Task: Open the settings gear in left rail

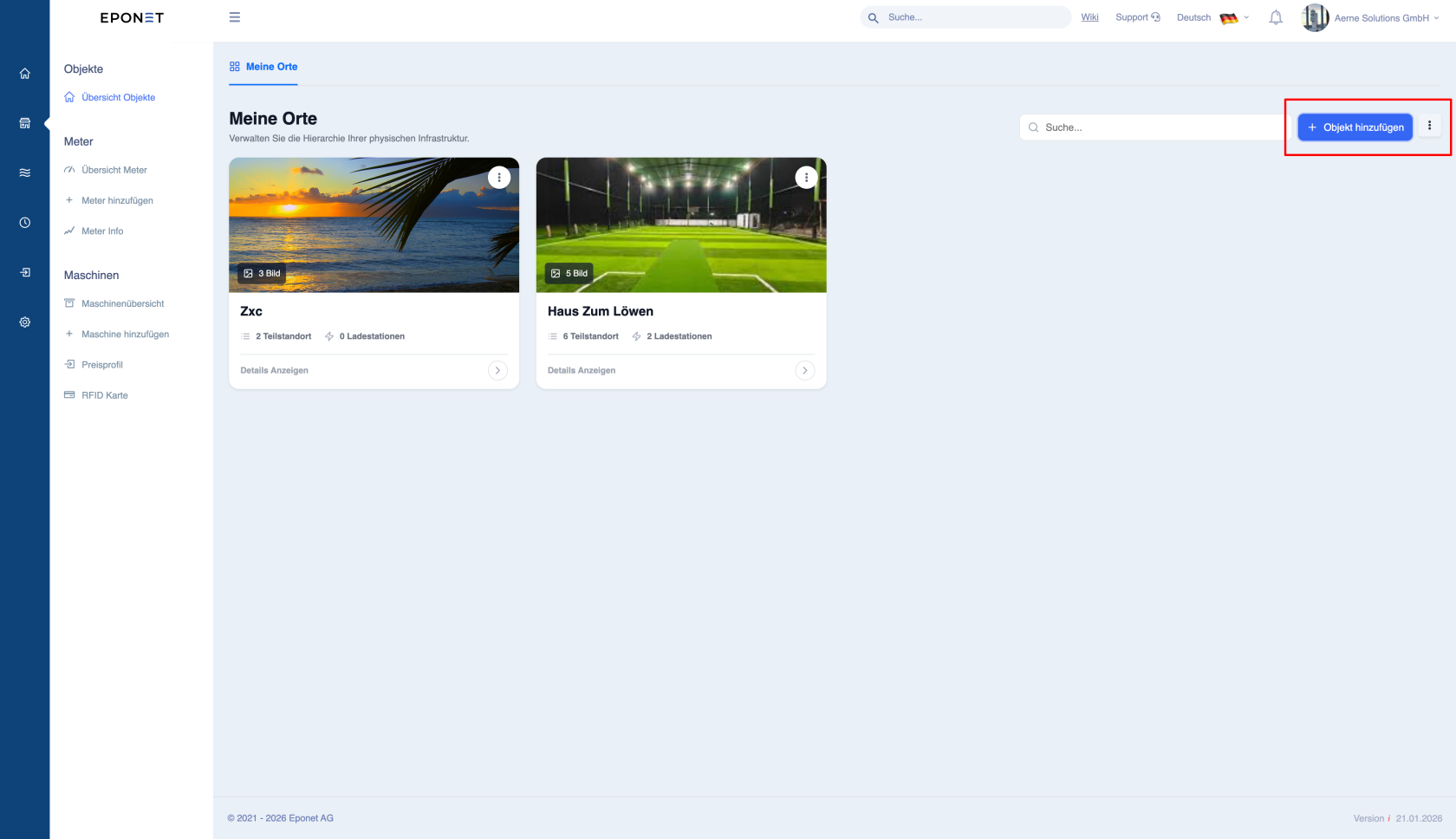Action: pos(25,322)
